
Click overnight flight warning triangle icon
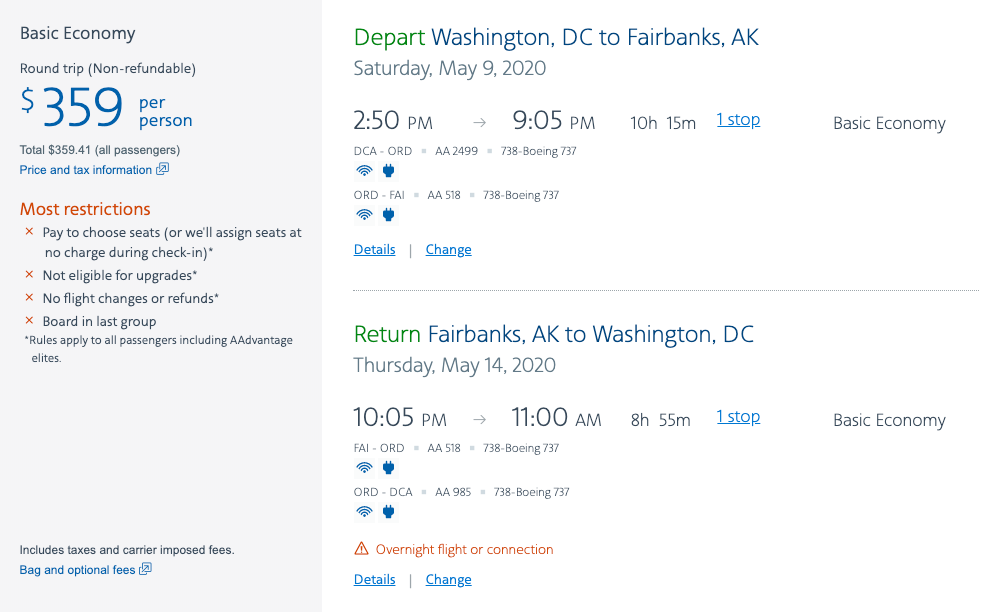pyautogui.click(x=362, y=549)
